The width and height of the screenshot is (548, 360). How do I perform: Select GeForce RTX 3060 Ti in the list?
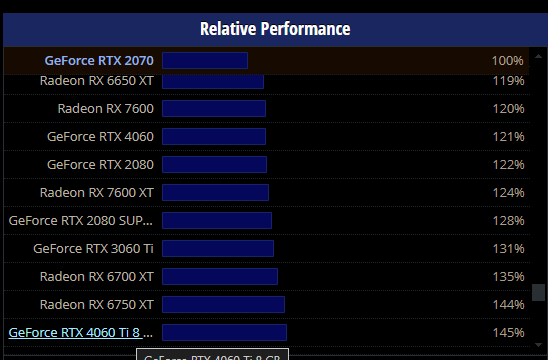click(93, 249)
